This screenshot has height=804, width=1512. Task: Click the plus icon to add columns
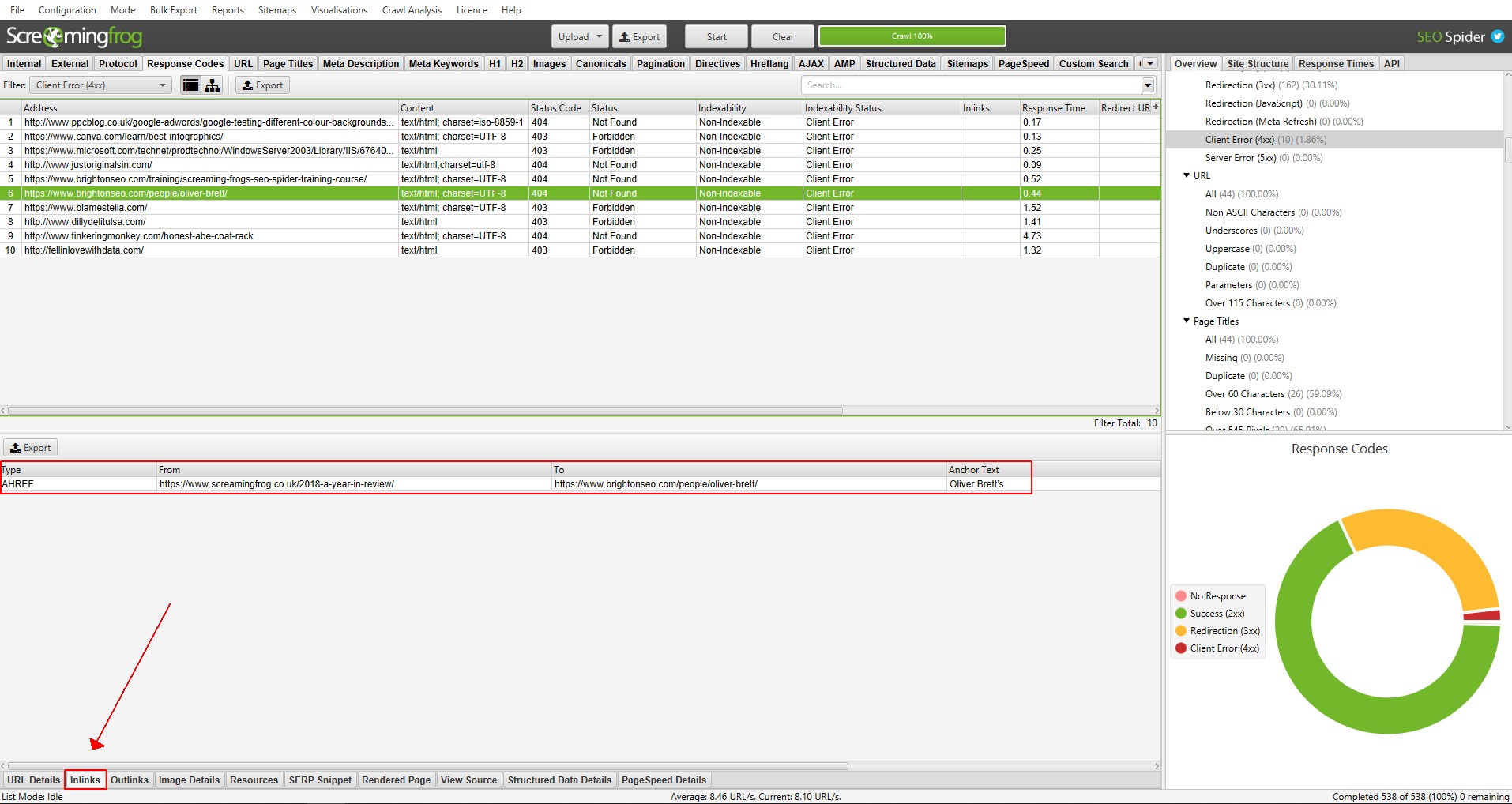point(1155,107)
